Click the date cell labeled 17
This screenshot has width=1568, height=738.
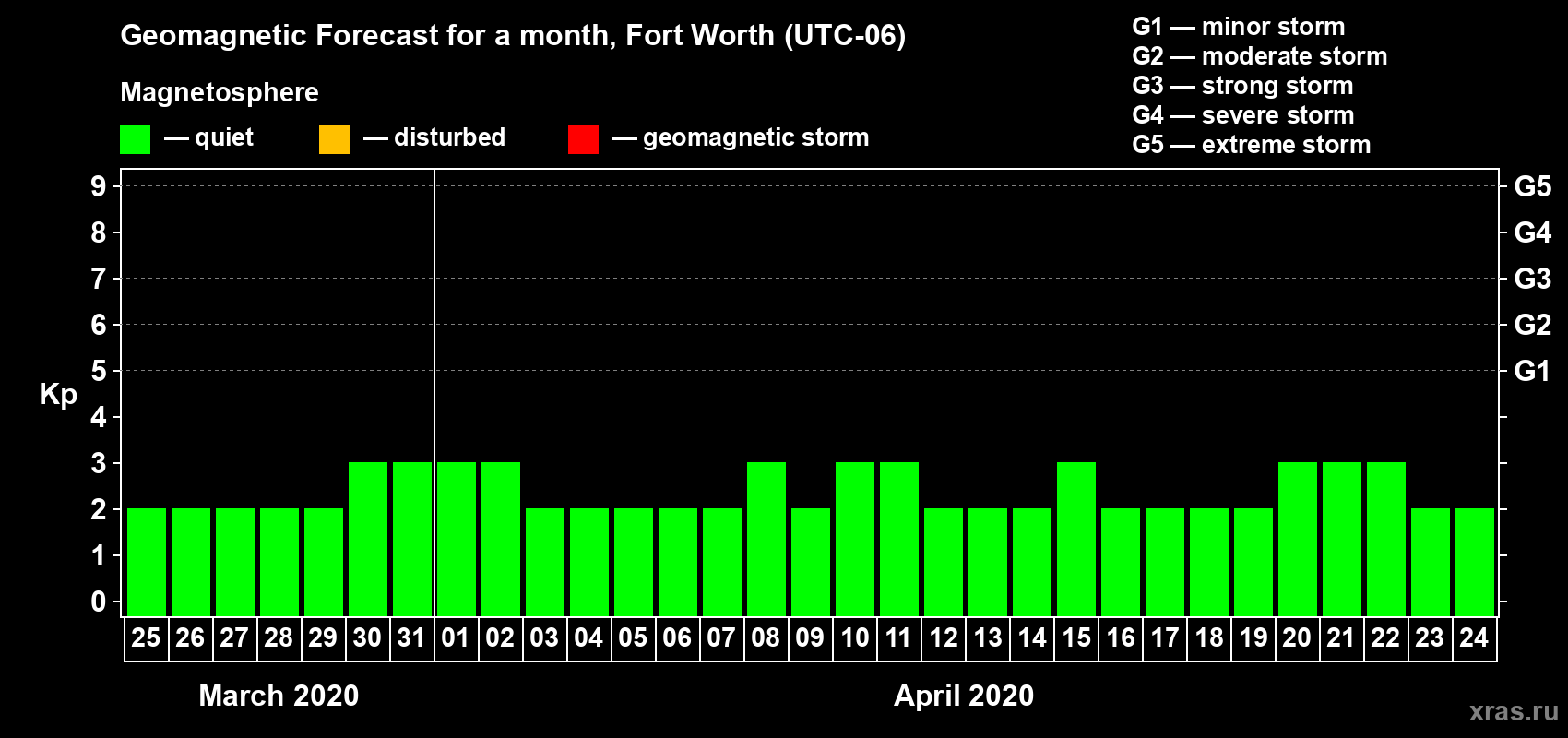point(1164,638)
